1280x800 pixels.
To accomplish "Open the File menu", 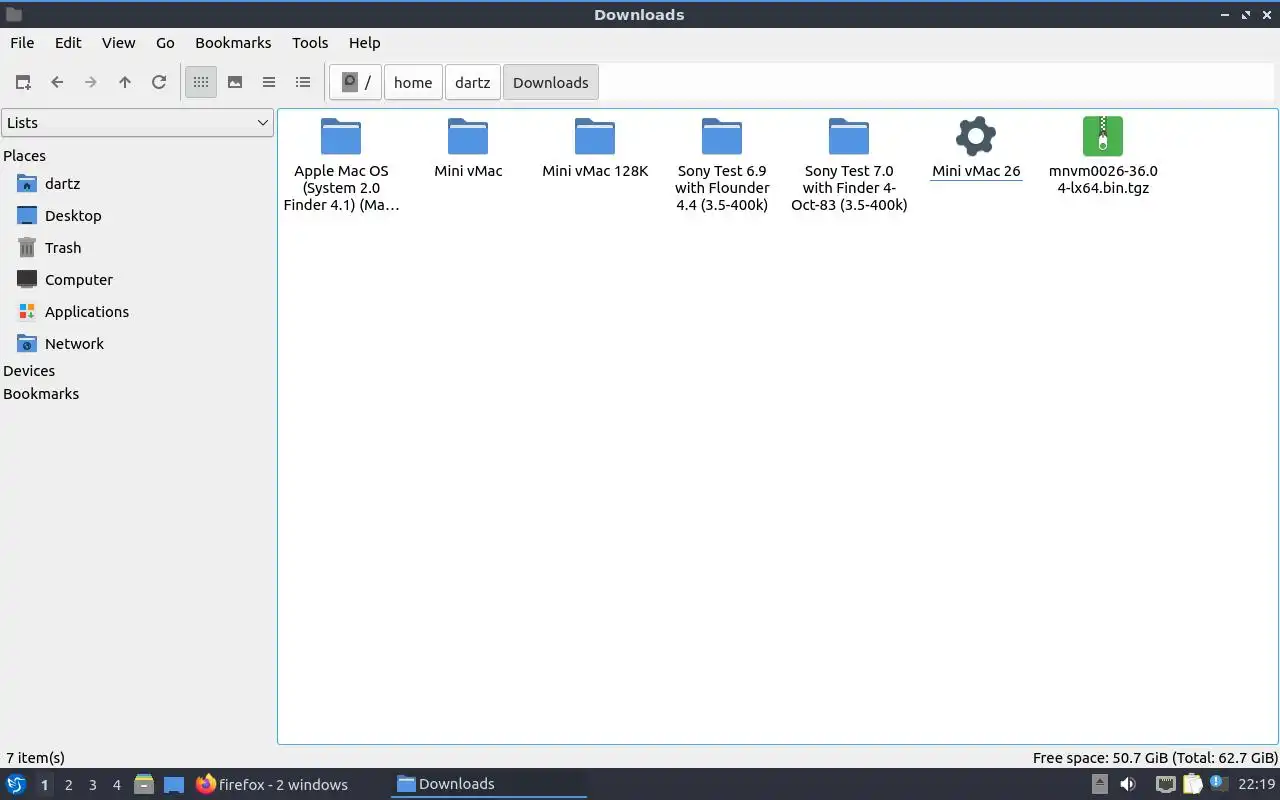I will tap(22, 43).
